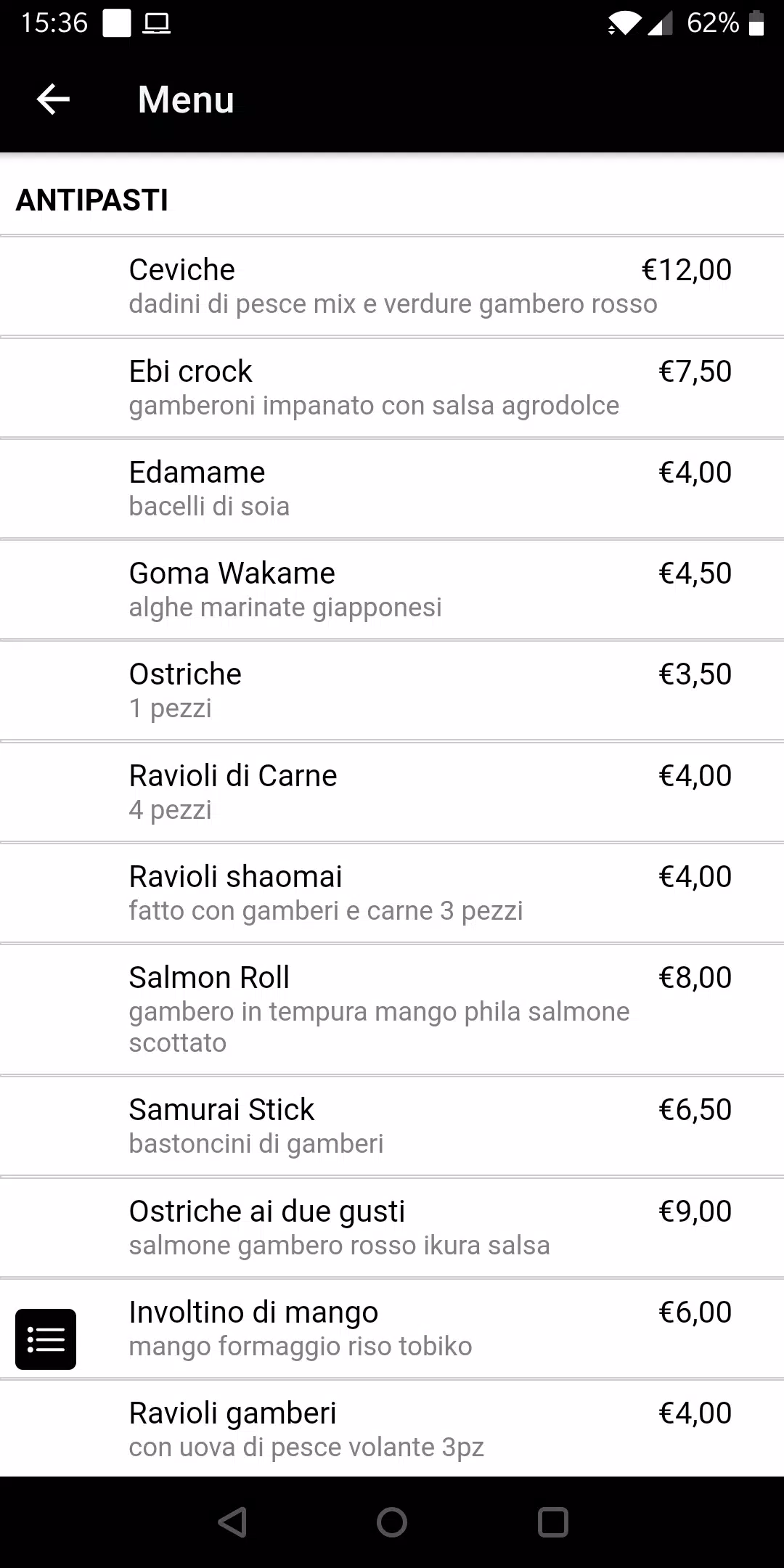Open Salmon Roll details

pyautogui.click(x=392, y=1009)
